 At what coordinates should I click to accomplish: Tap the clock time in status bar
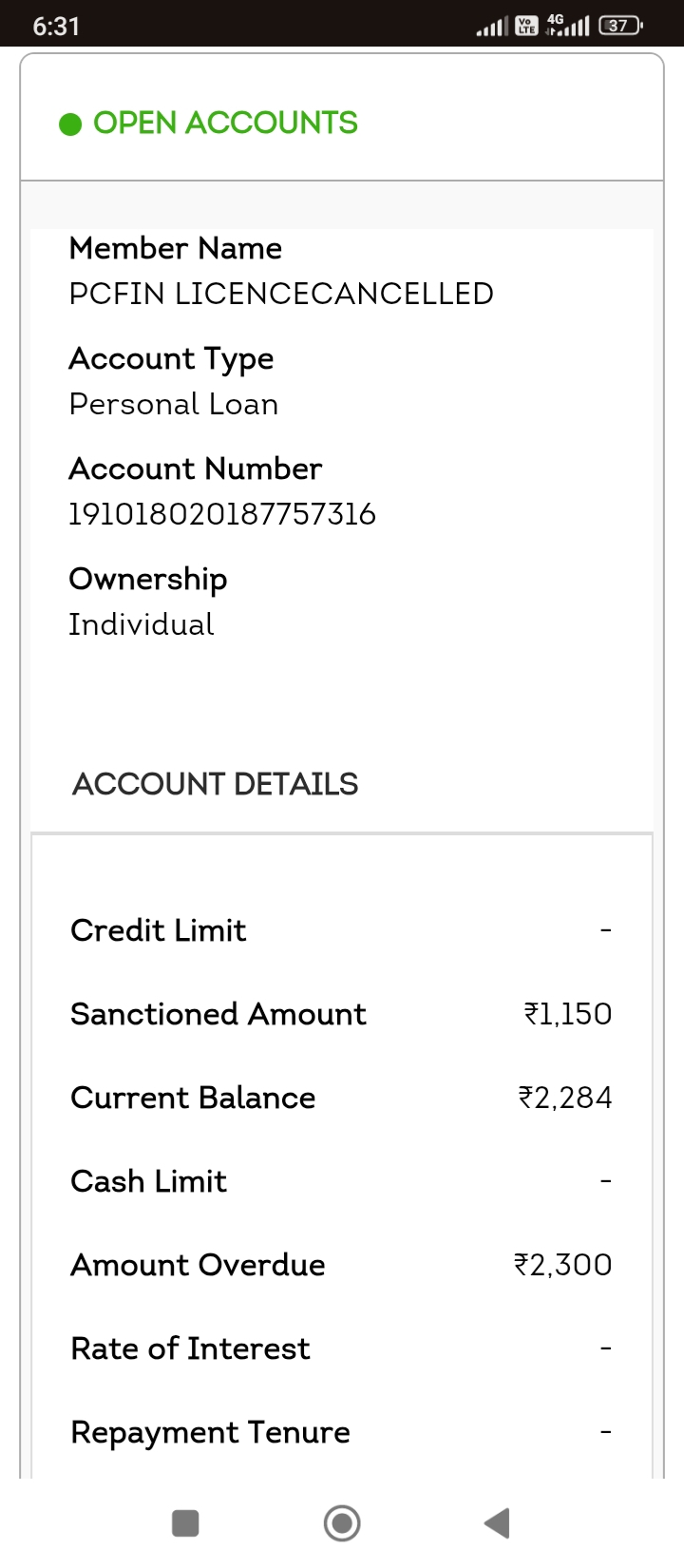tap(56, 26)
